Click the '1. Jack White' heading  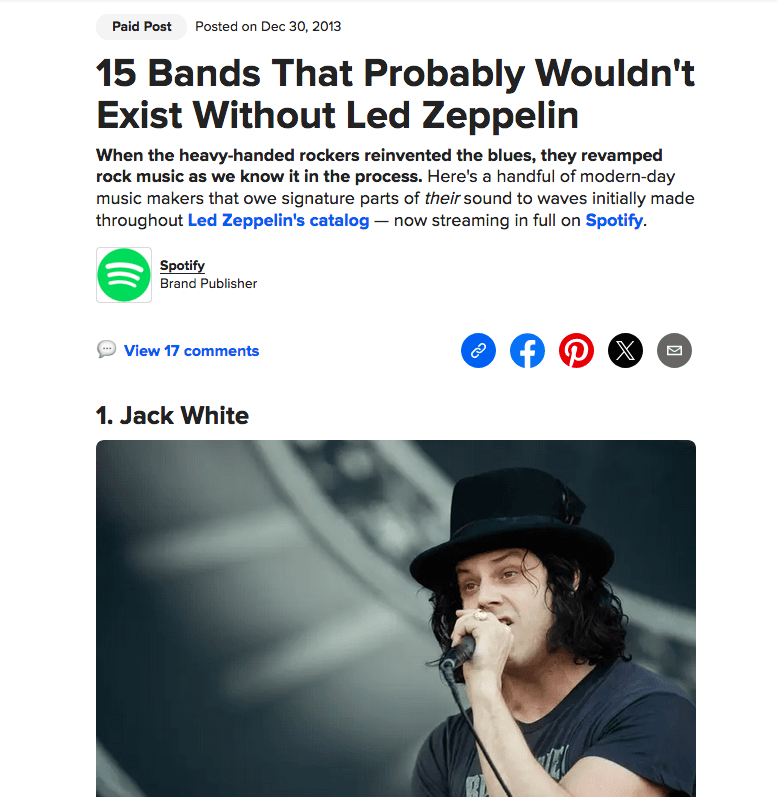coord(172,415)
